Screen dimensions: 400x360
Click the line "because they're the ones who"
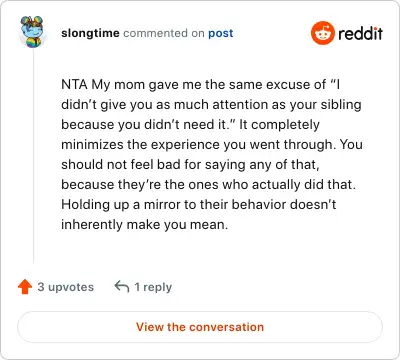[x=208, y=185]
